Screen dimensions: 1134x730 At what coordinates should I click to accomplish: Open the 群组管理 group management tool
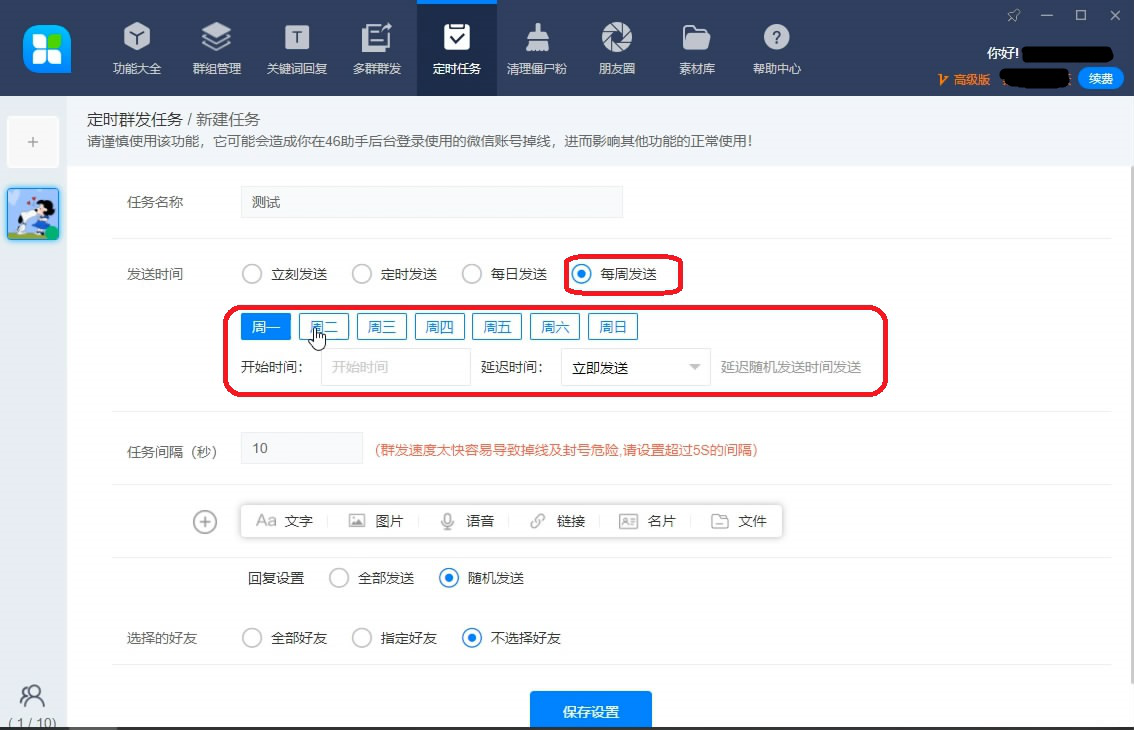tap(216, 47)
